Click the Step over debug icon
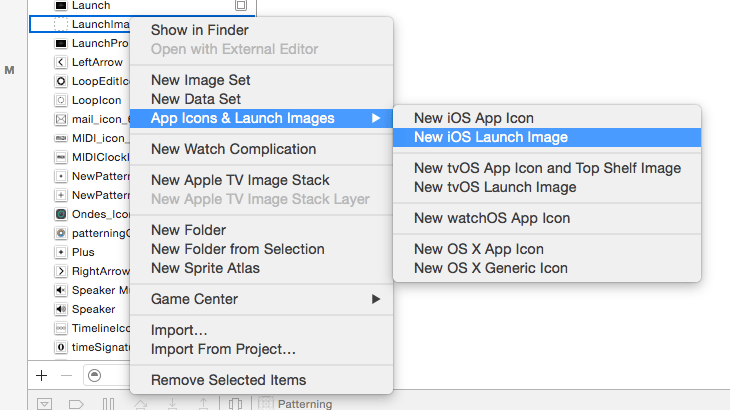Image resolution: width=730 pixels, height=410 pixels. [141, 404]
